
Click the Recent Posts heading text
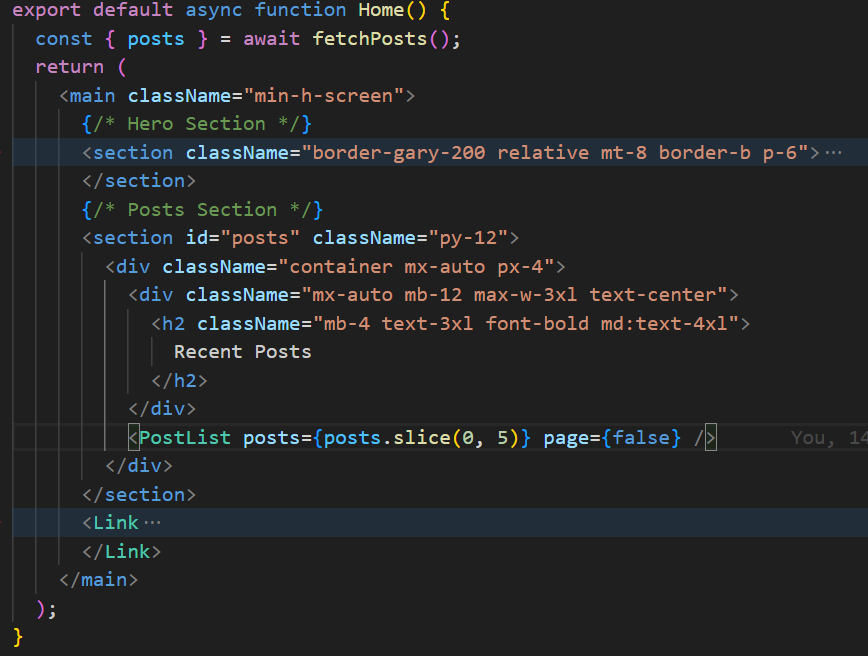[x=243, y=352]
